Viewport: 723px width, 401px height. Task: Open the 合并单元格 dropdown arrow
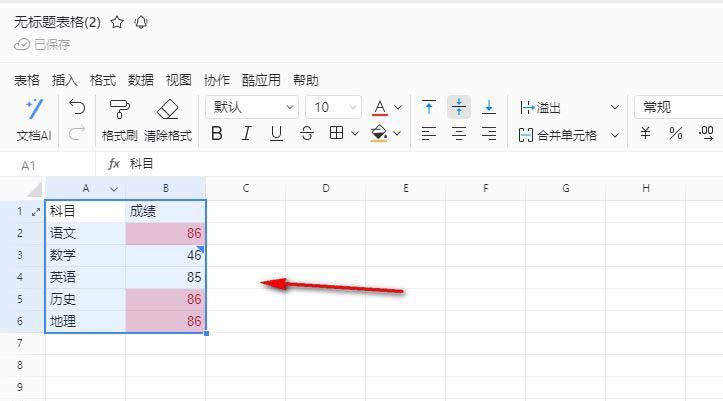tap(615, 134)
